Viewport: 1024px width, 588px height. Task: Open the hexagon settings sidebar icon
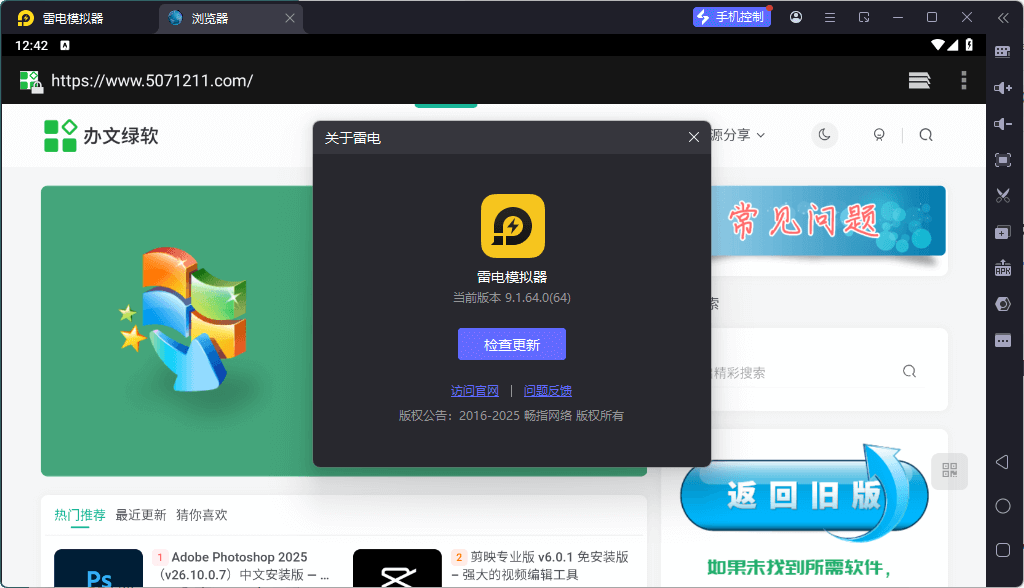tap(1002, 304)
